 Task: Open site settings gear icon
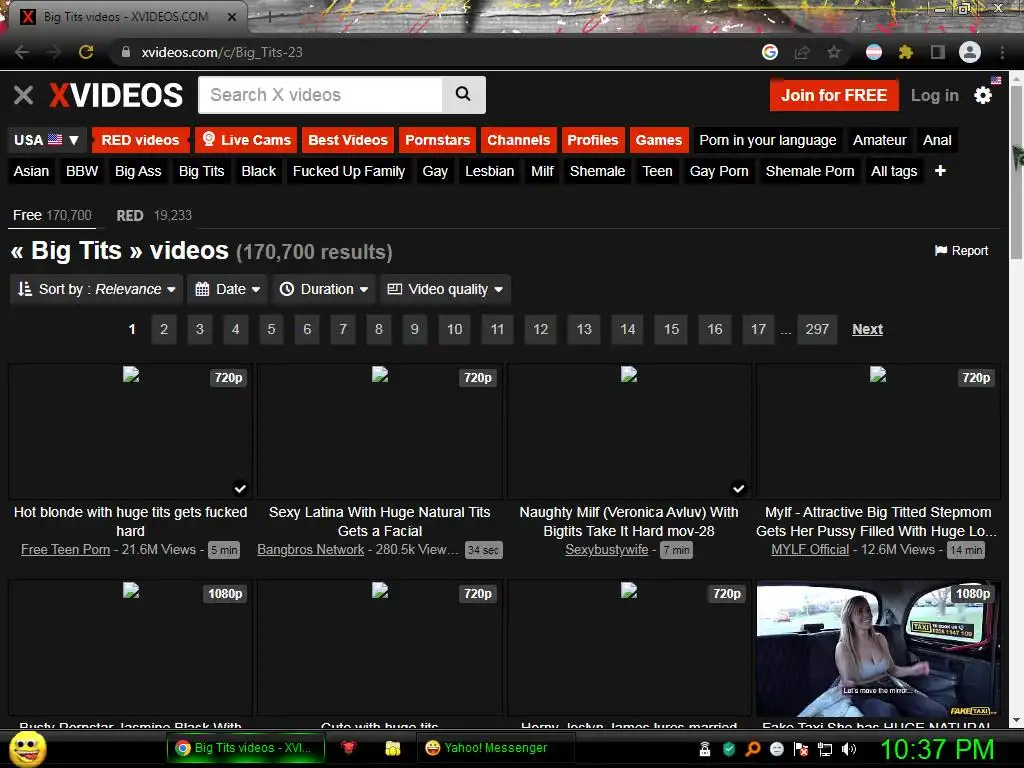tap(983, 95)
